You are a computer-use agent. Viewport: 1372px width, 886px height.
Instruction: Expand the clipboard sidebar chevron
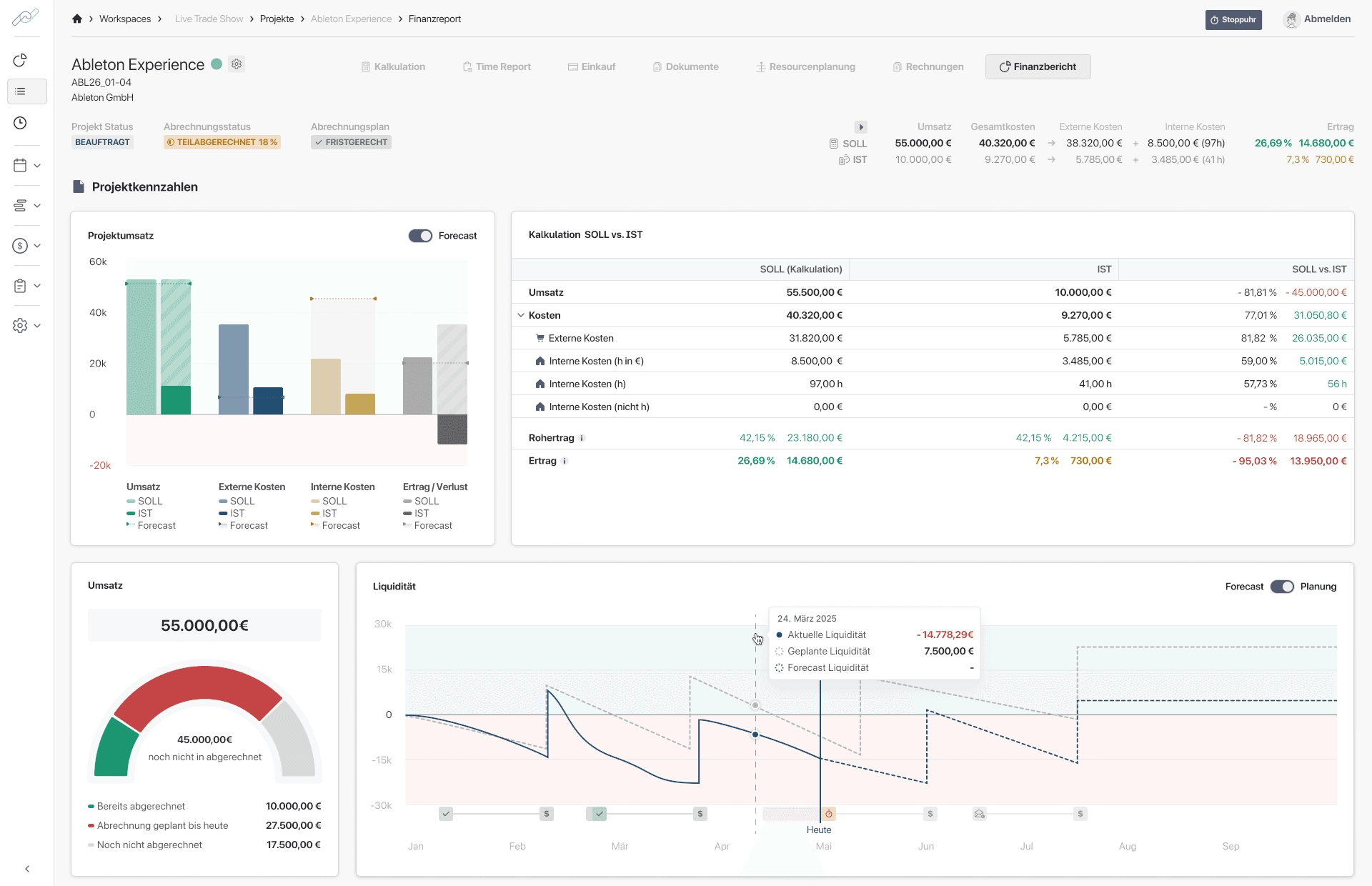(37, 286)
